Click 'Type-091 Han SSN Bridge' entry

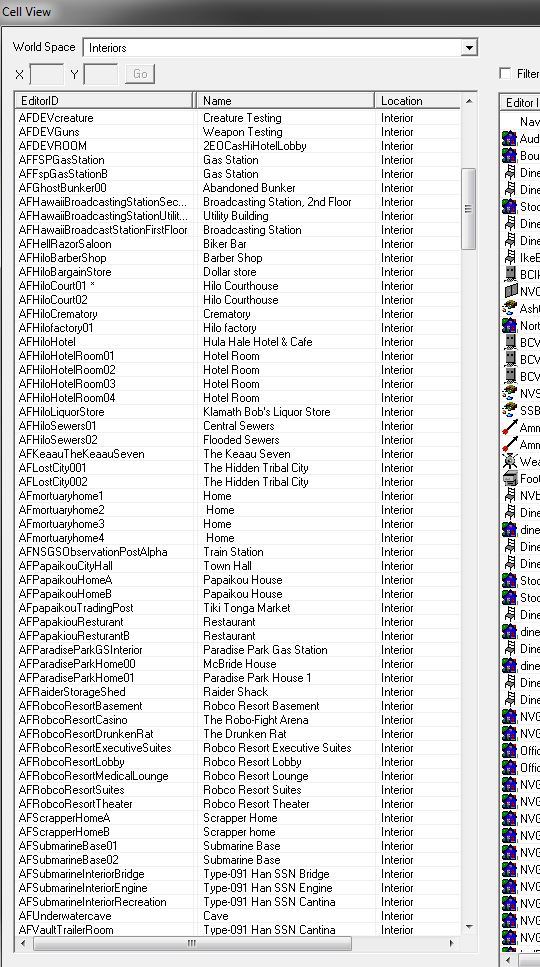(x=266, y=874)
